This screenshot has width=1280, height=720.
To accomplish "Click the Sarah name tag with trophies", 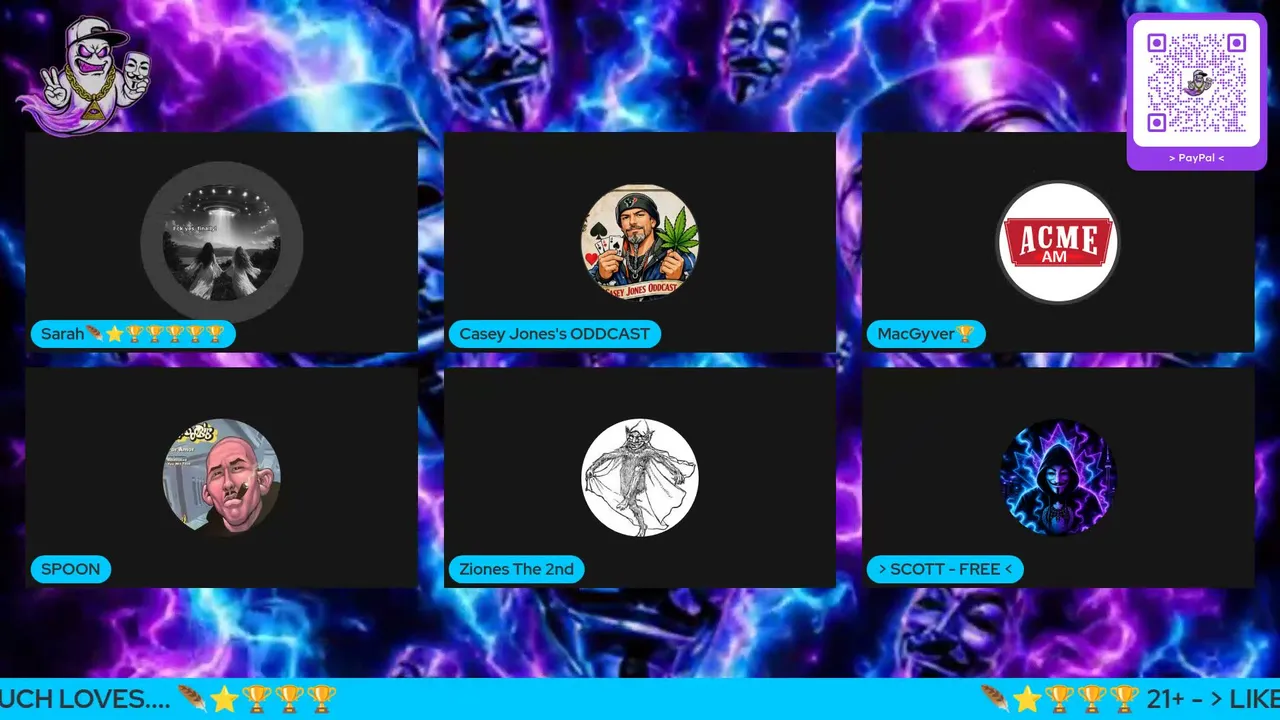I will (133, 334).
